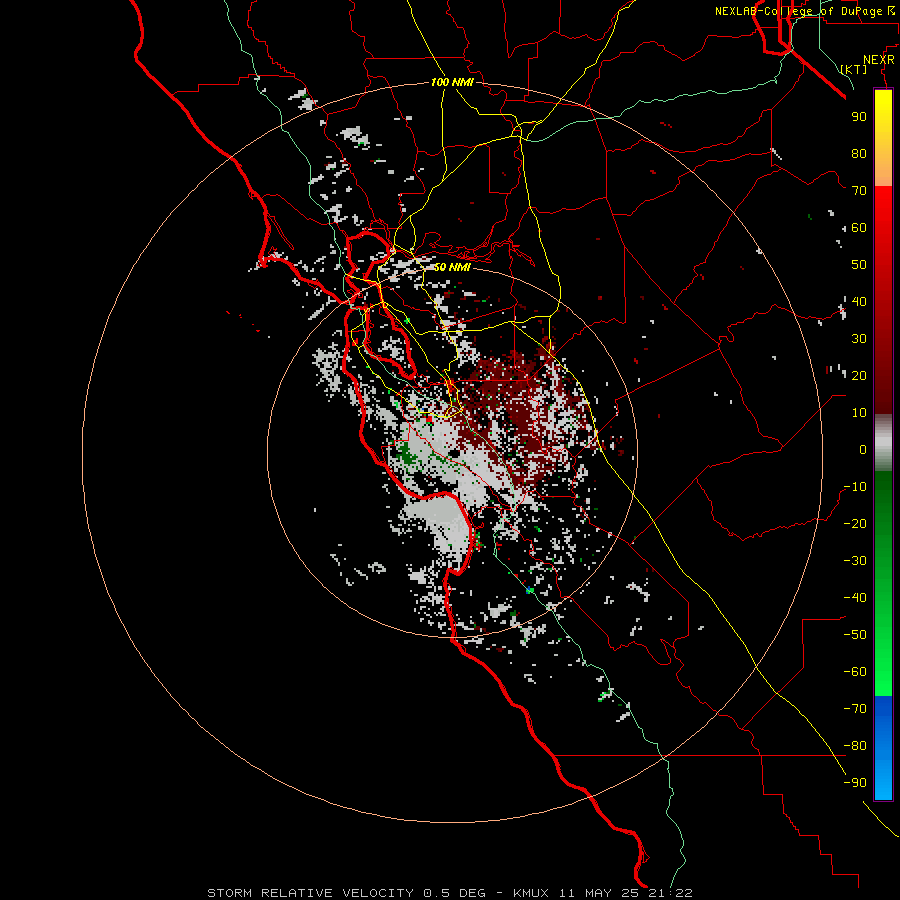Viewport: 900px width, 900px height.
Task: Click the 30 value on the velocity scale
Action: [x=859, y=339]
